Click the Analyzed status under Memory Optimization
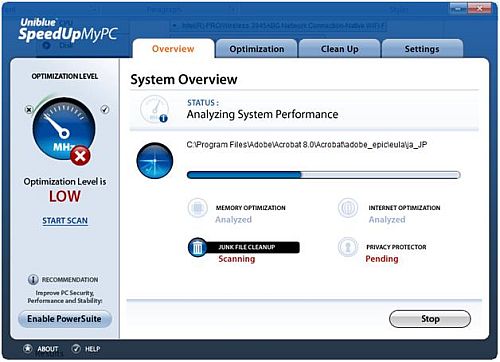Screen dimensions: 500x362 pos(233,220)
